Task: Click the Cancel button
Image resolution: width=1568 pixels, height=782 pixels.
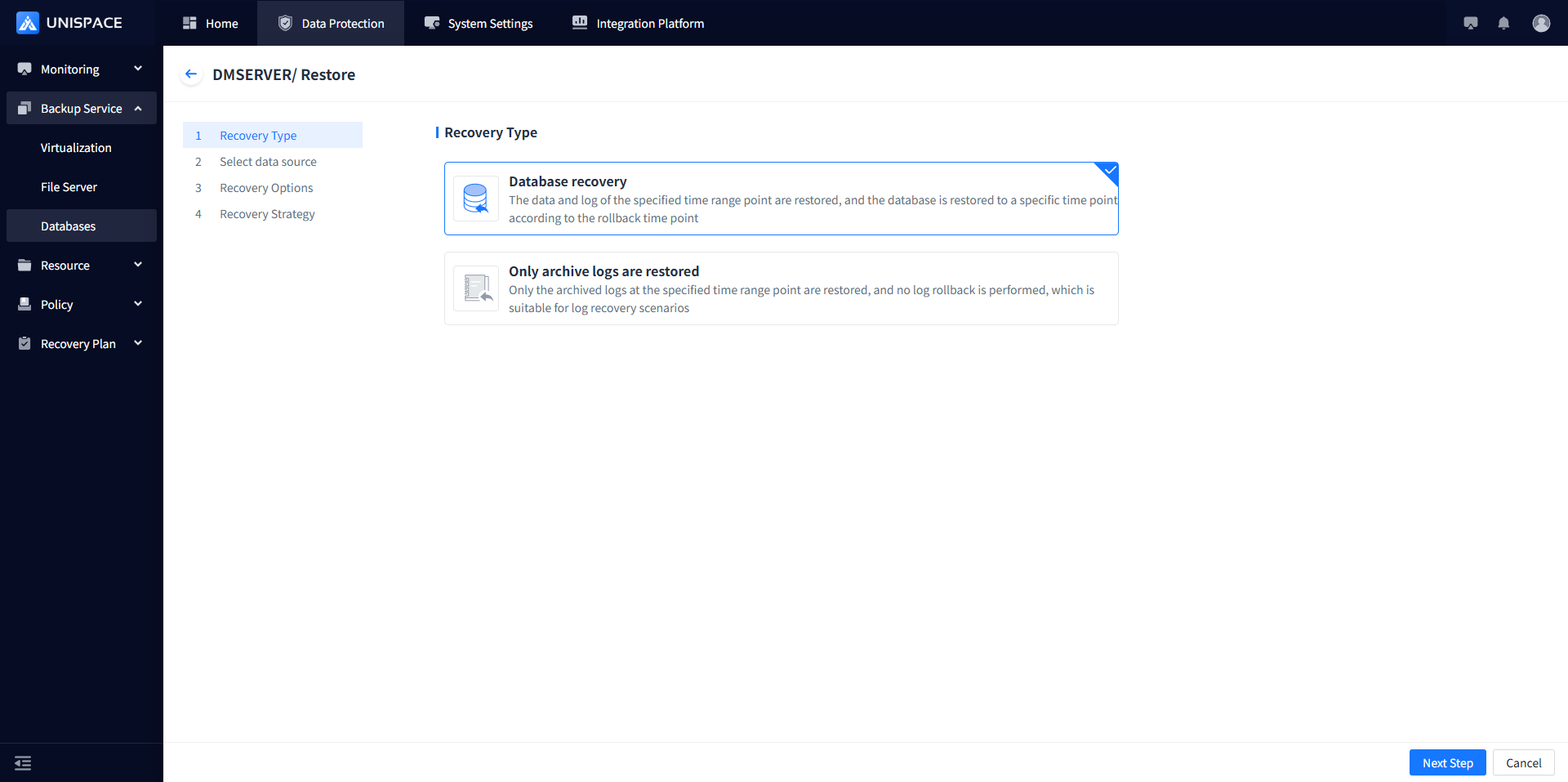Action: [x=1524, y=762]
